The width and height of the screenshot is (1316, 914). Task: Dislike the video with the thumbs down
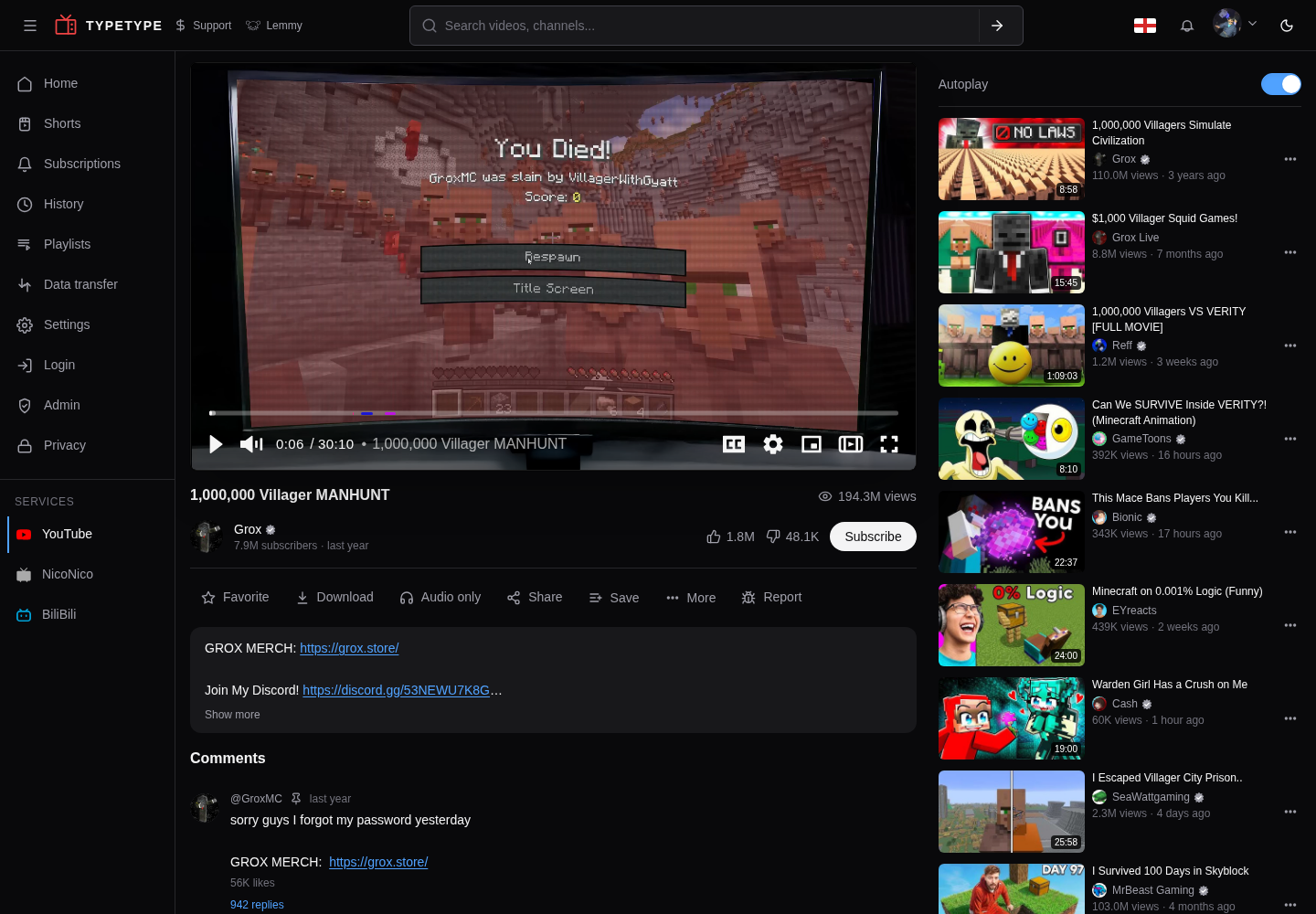[x=791, y=537]
